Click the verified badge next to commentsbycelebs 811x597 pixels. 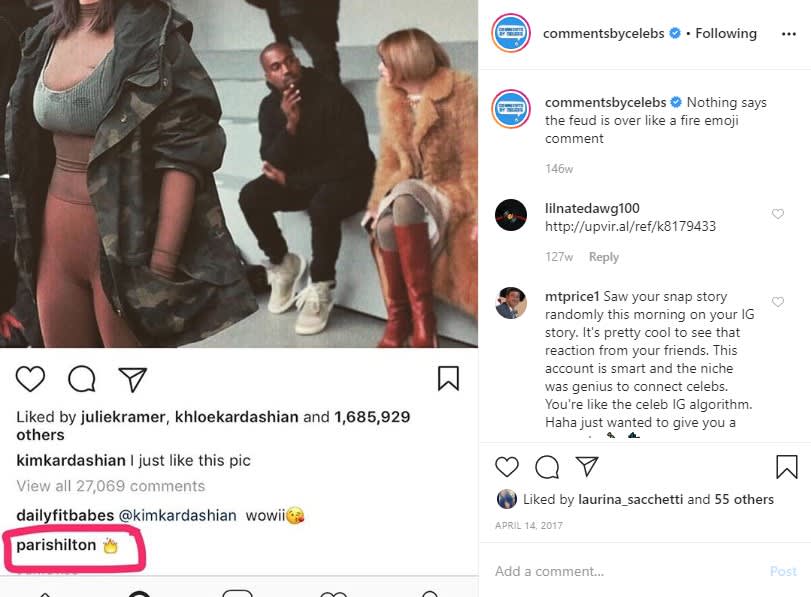pyautogui.click(x=673, y=32)
